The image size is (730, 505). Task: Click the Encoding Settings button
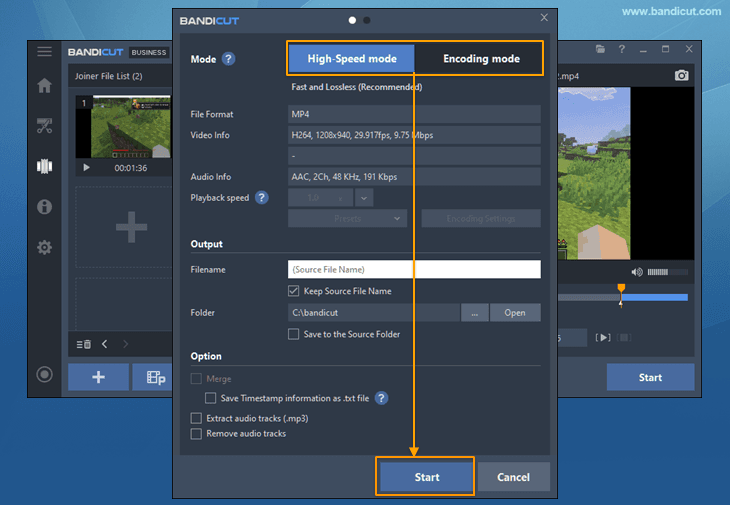(x=481, y=219)
